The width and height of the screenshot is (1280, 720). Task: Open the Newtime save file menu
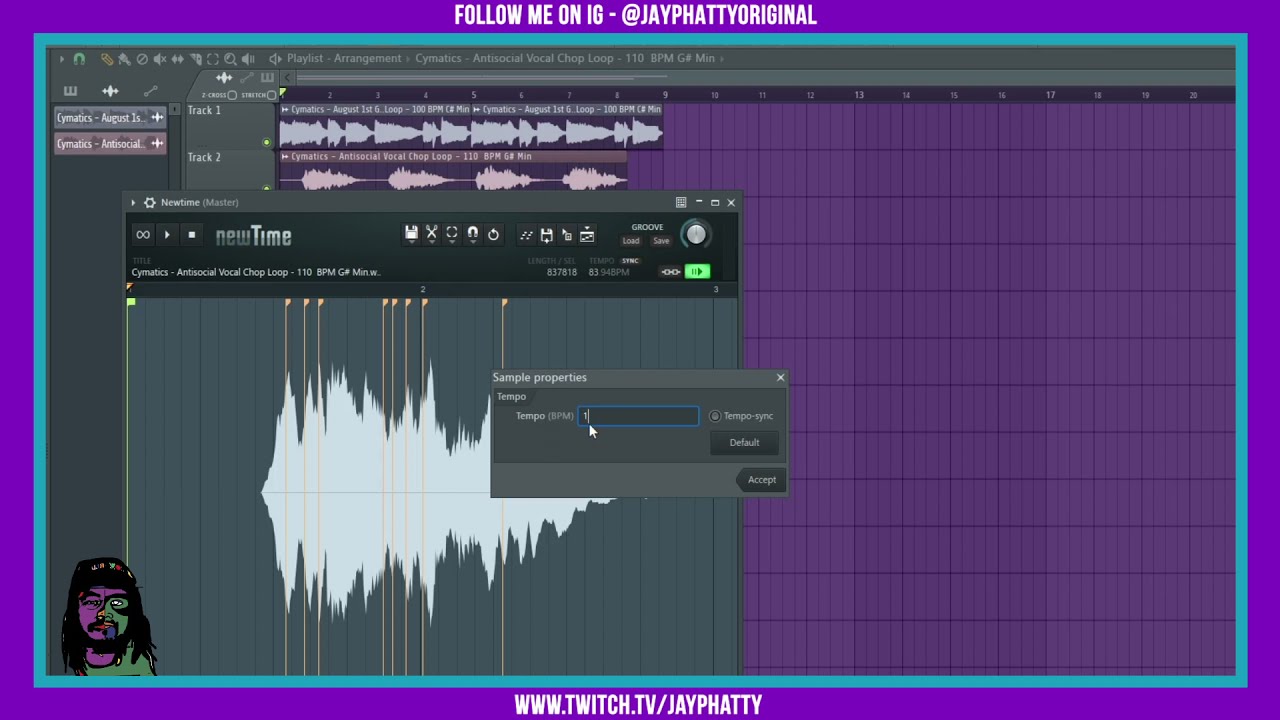411,234
